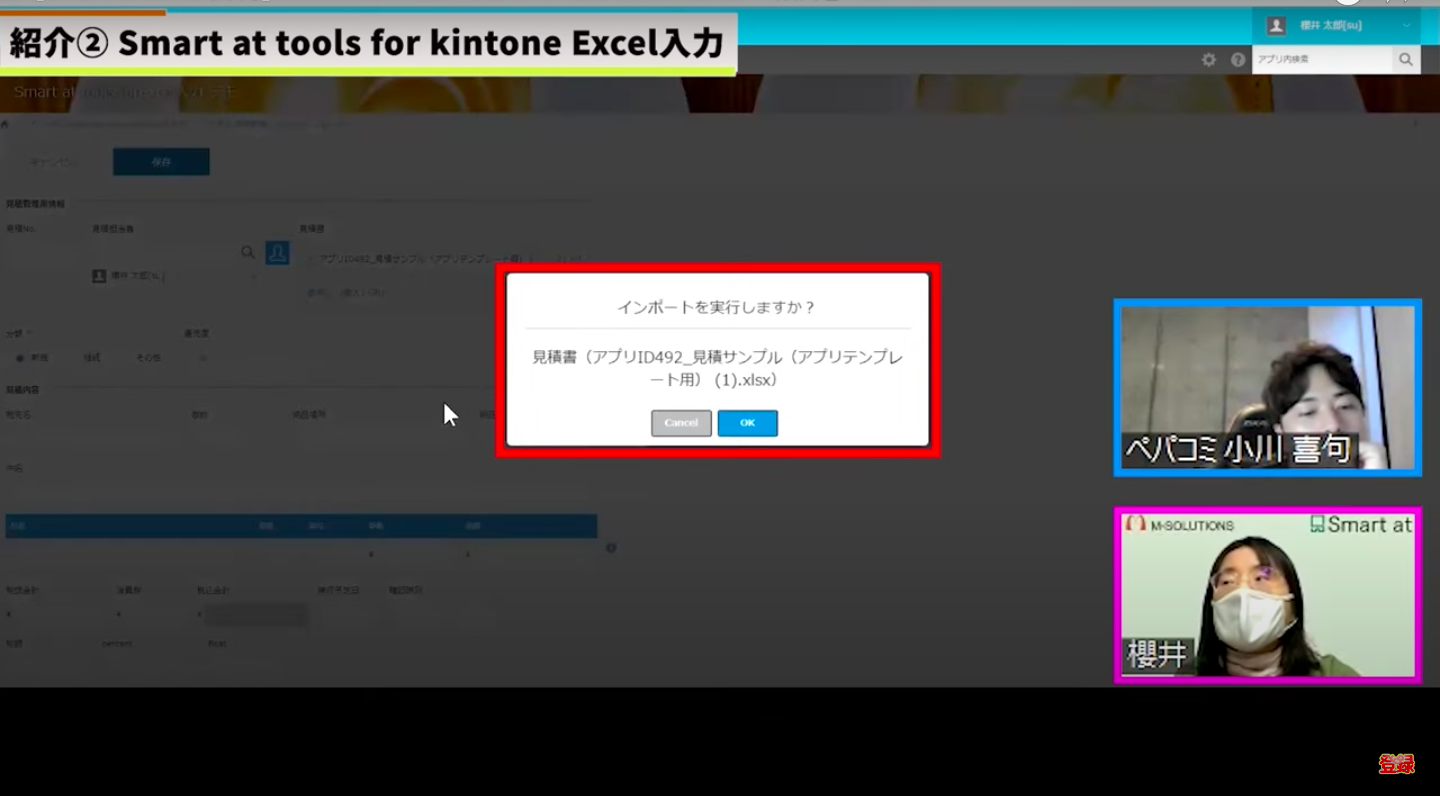Open user lookup via magnifier next to 見積担当者
Viewport: 1440px width, 796px height.
click(247, 253)
